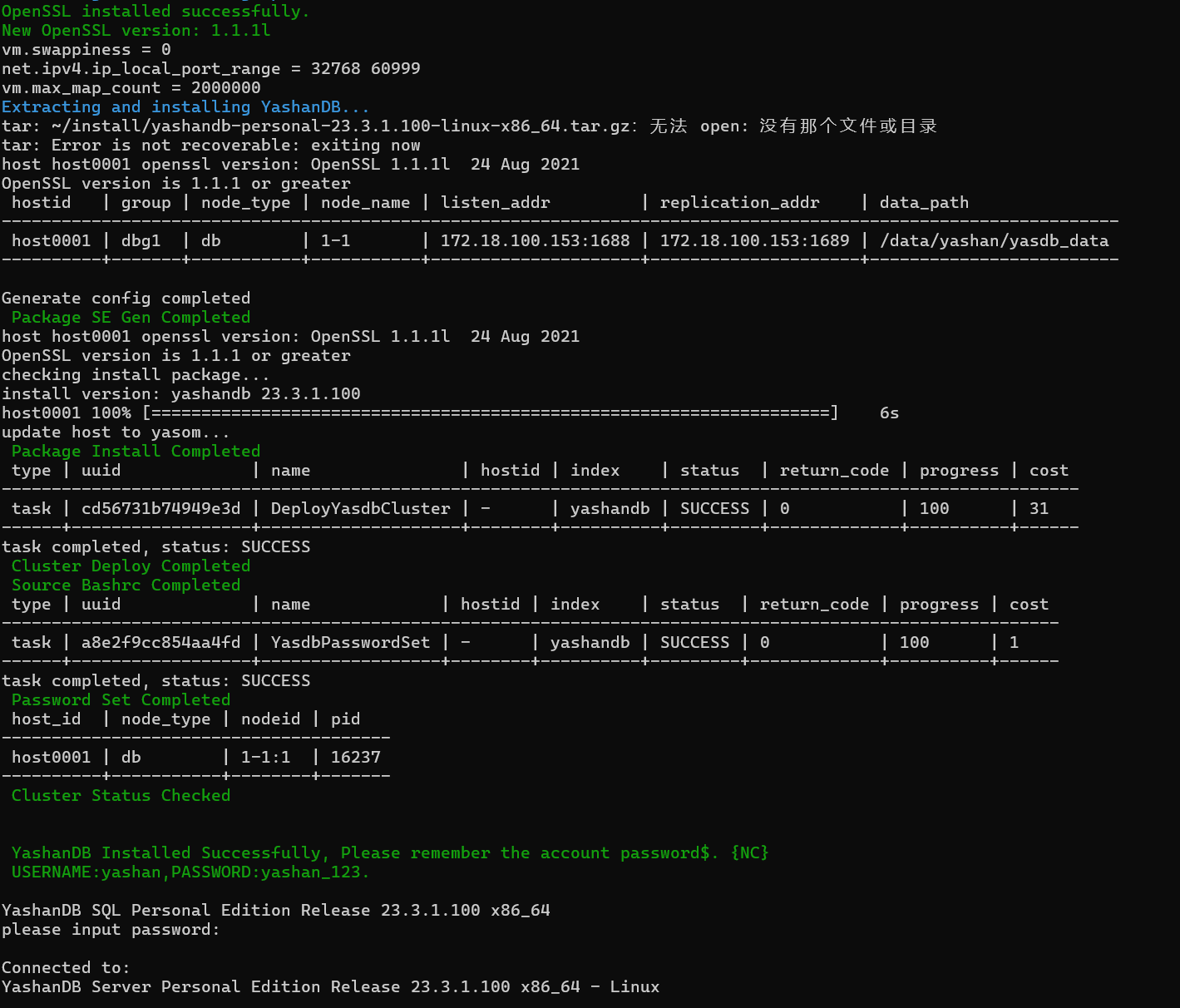The height and width of the screenshot is (1008, 1180).
Task: Click "tar: Error is not recoverable" line
Action: (211, 146)
